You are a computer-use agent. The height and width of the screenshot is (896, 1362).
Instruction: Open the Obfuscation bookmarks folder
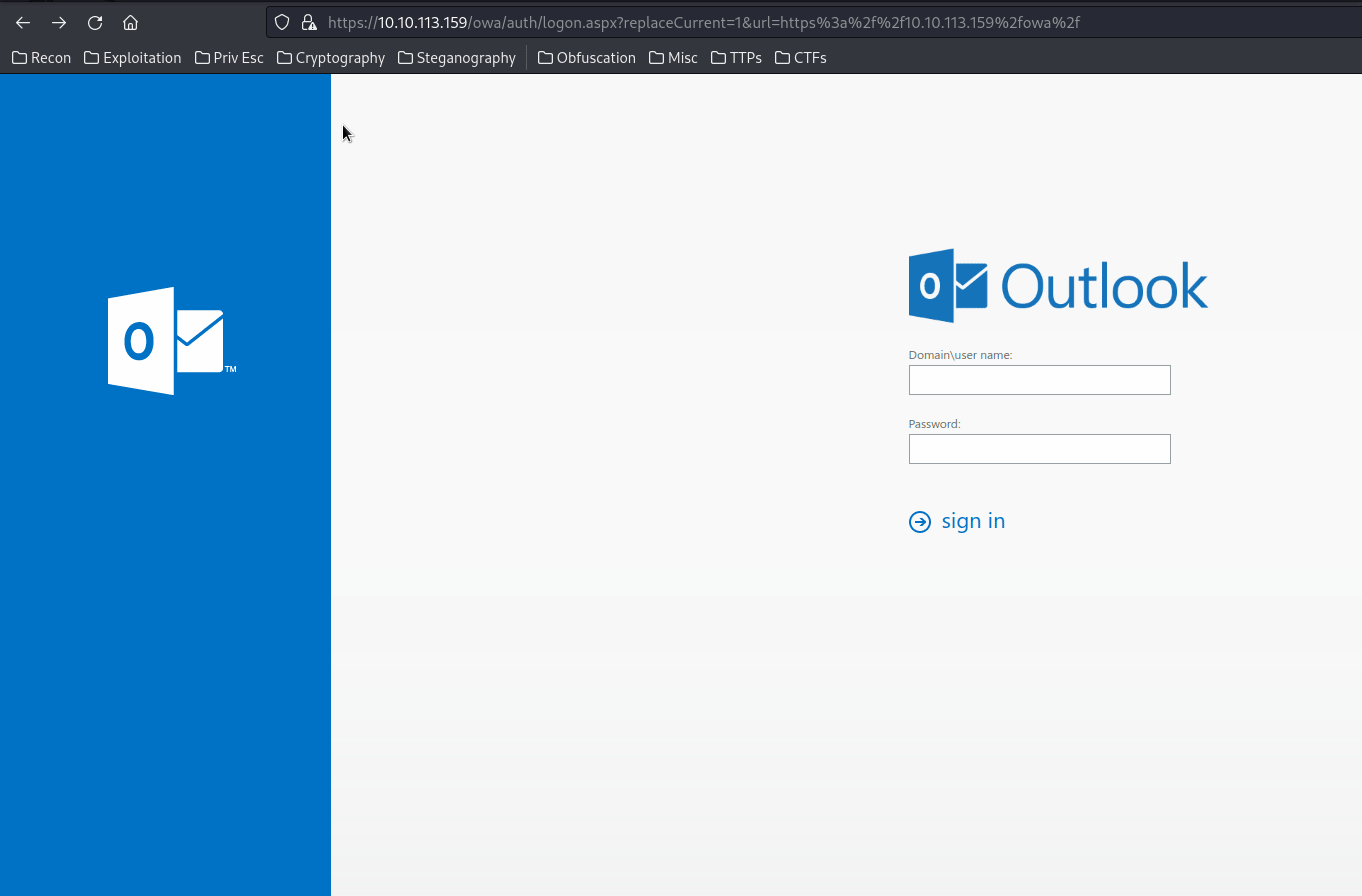point(587,58)
